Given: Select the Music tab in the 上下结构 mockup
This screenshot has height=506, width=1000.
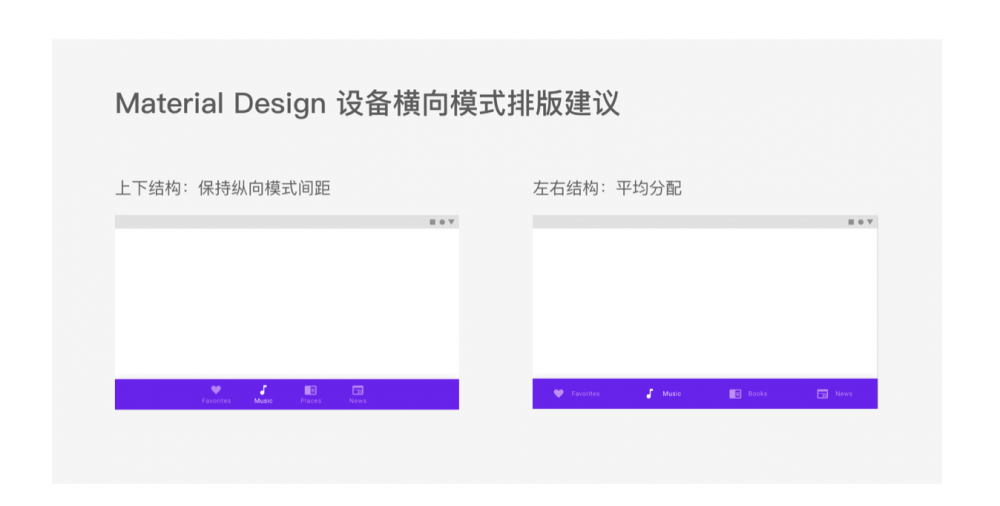Looking at the screenshot, I should [263, 394].
